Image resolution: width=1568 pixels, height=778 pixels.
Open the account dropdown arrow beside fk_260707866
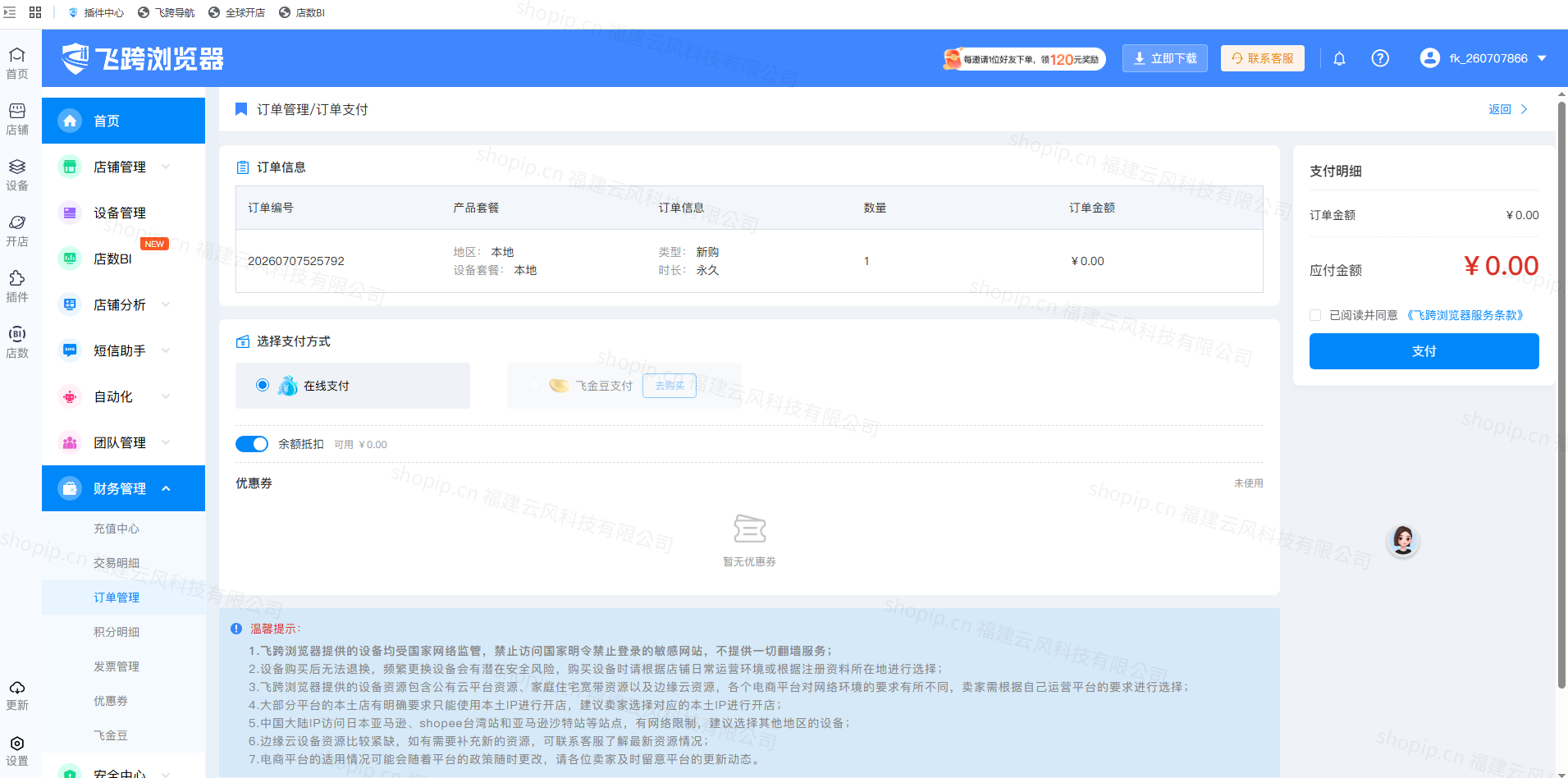(1542, 58)
